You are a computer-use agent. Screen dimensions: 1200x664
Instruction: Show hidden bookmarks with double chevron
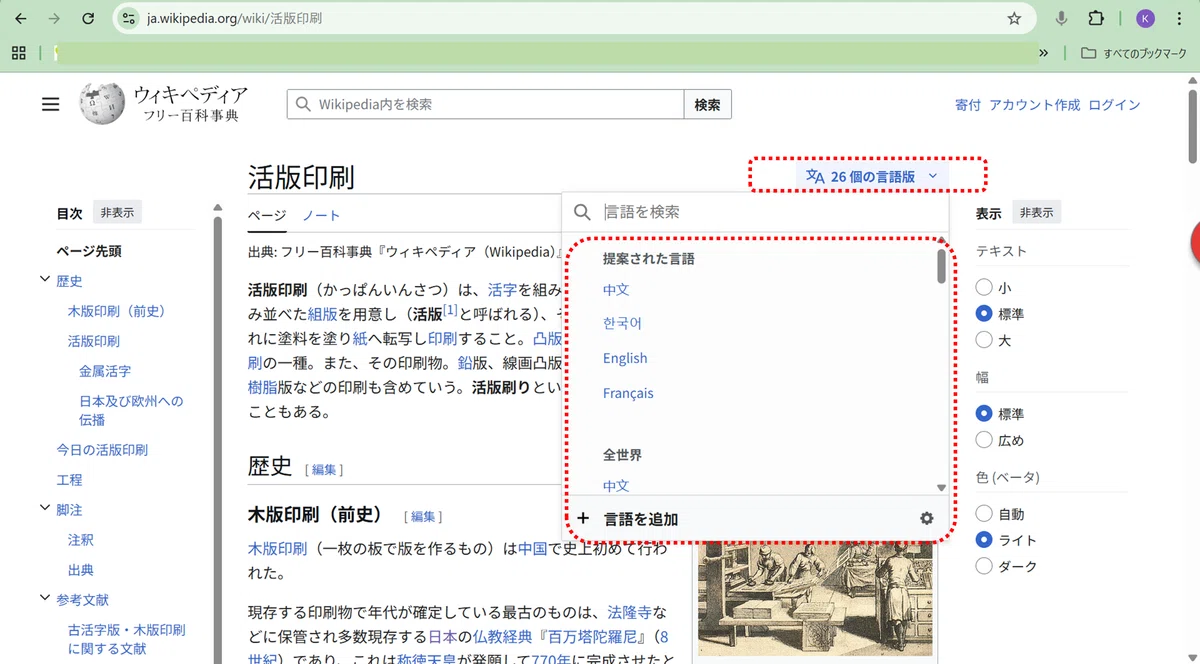click(x=1044, y=53)
